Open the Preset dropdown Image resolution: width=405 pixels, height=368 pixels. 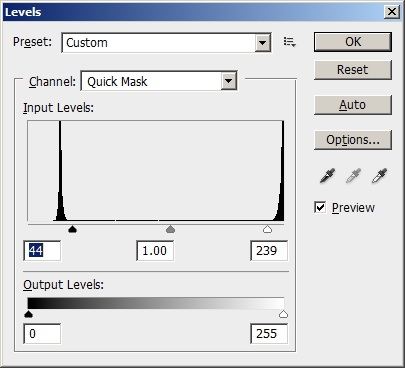[x=166, y=43]
